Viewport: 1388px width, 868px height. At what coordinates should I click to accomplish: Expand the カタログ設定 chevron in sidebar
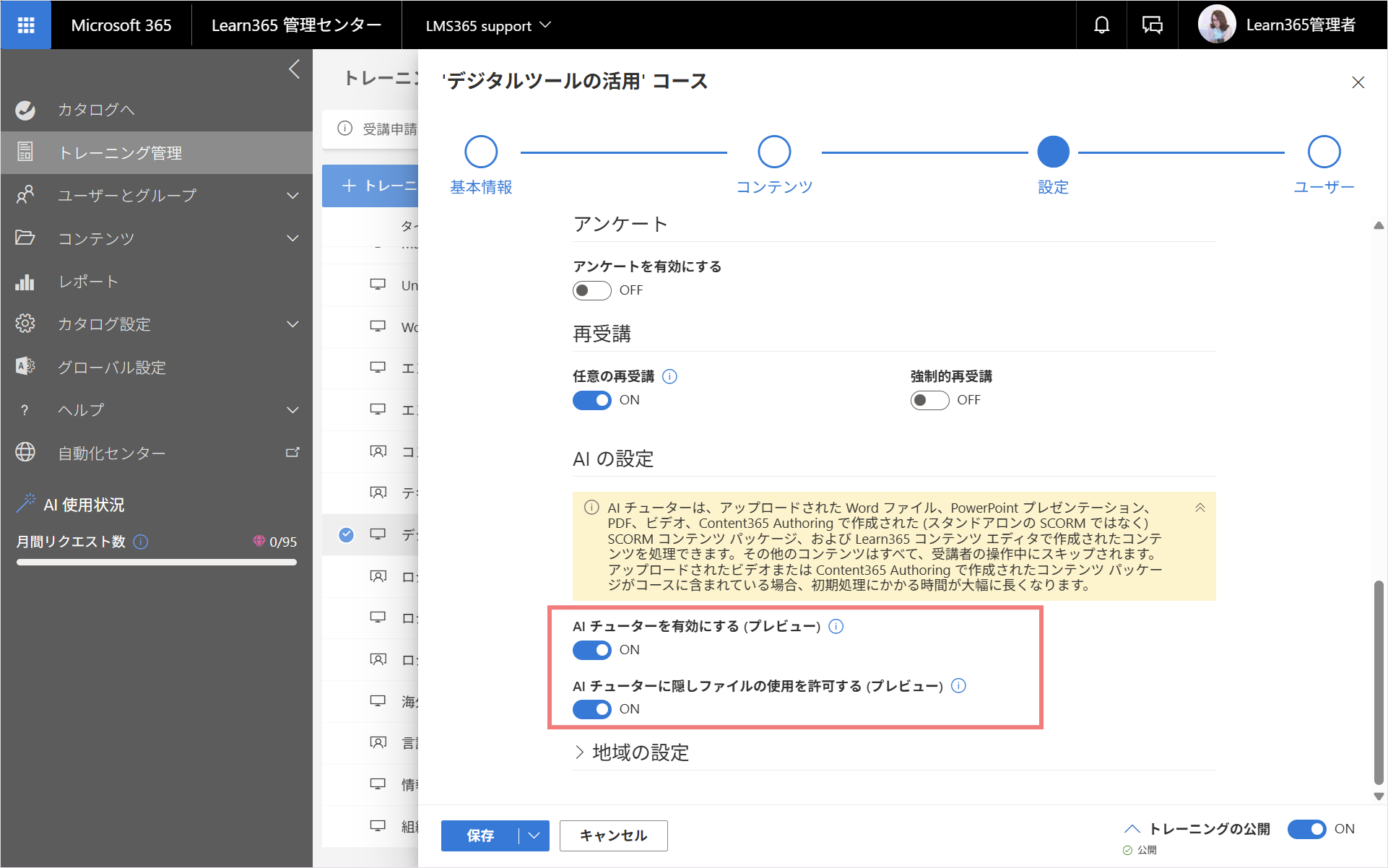coord(292,324)
